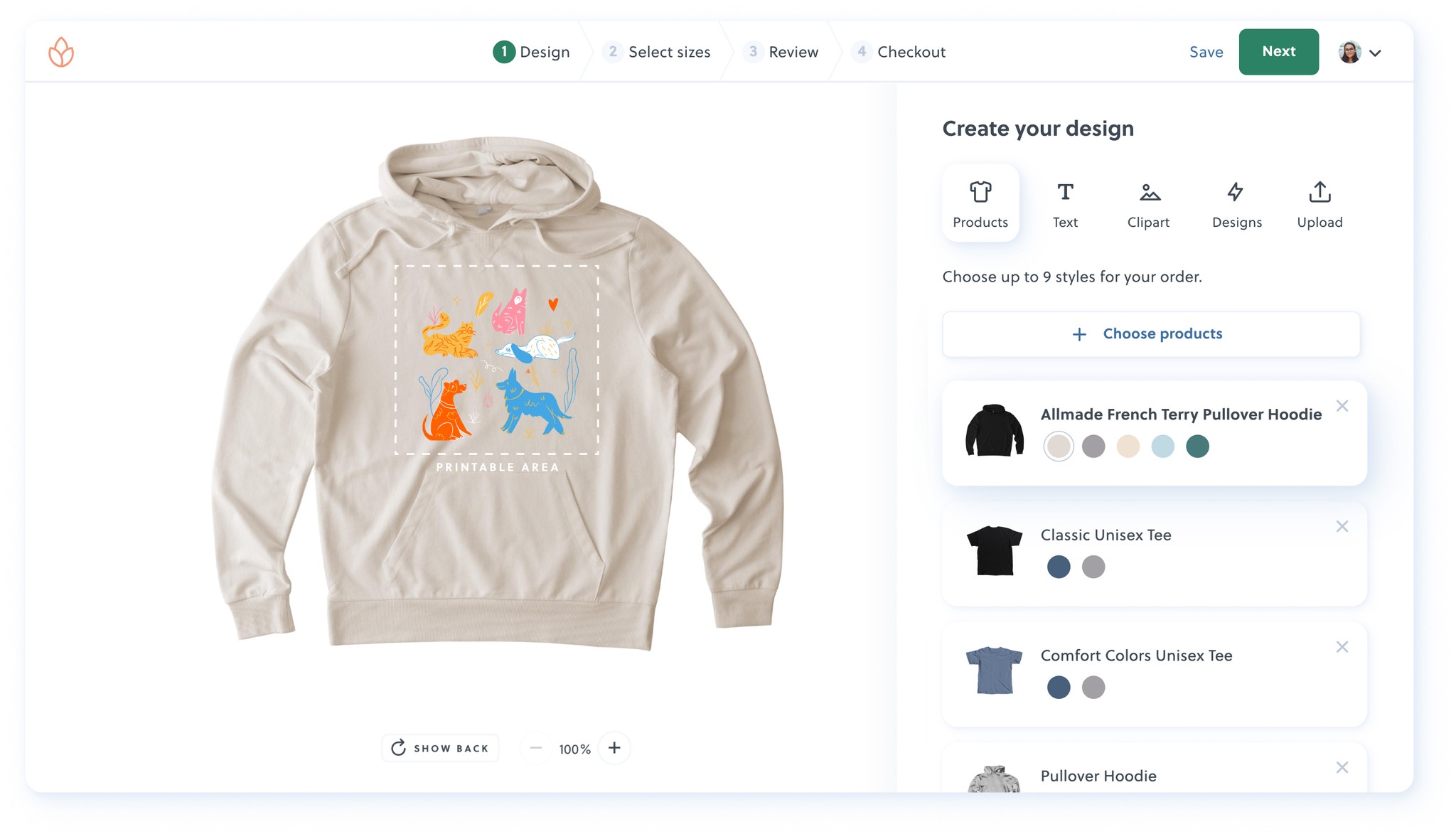This screenshot has width=1456, height=839.
Task: Save the current design
Action: 1206,51
